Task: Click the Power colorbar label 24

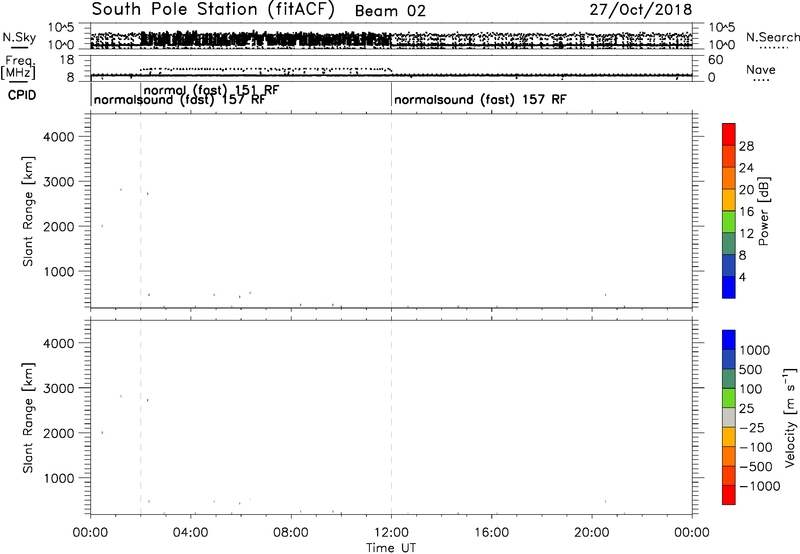Action: point(746,168)
